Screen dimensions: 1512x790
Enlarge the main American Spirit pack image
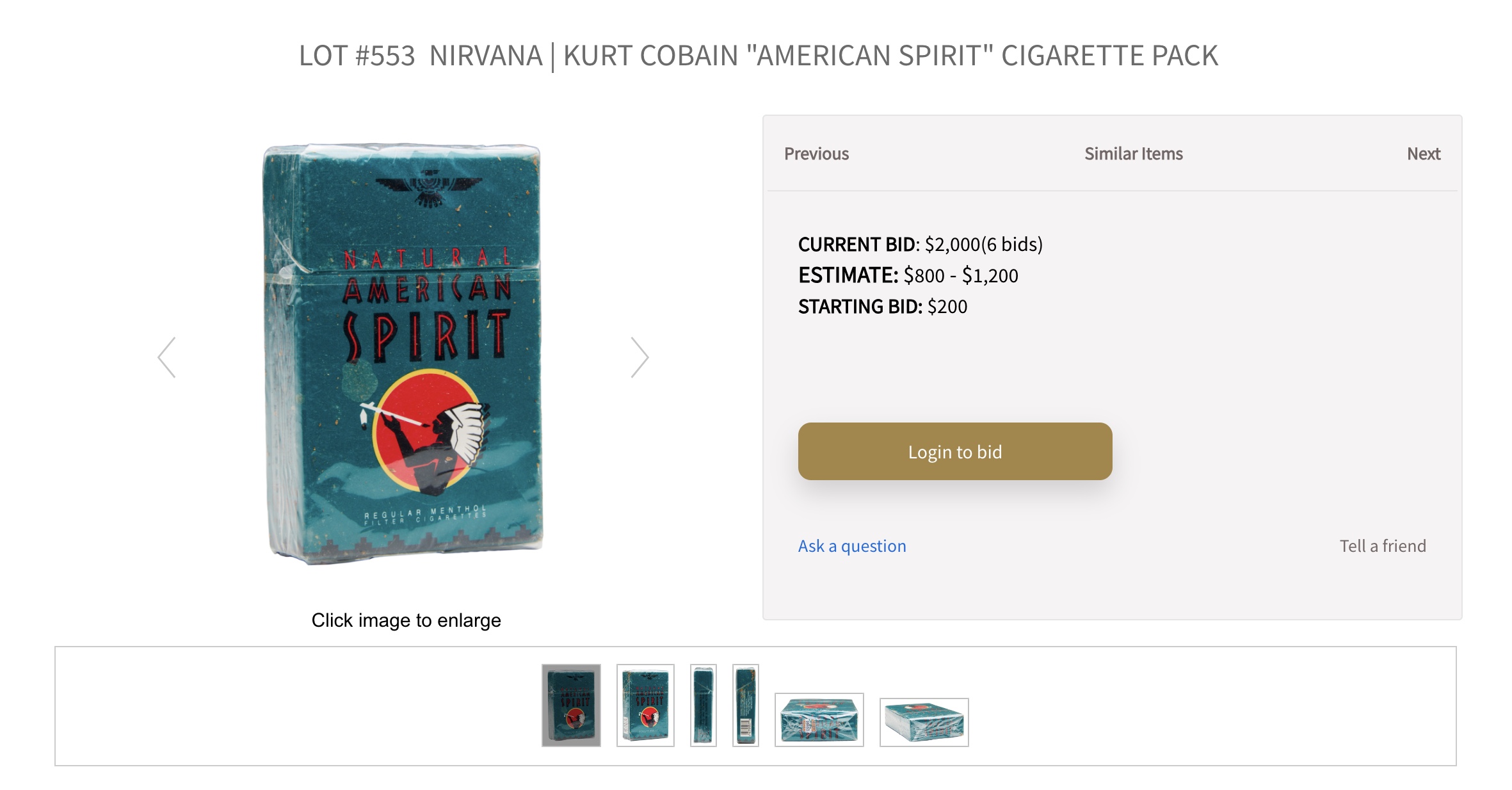(x=405, y=353)
